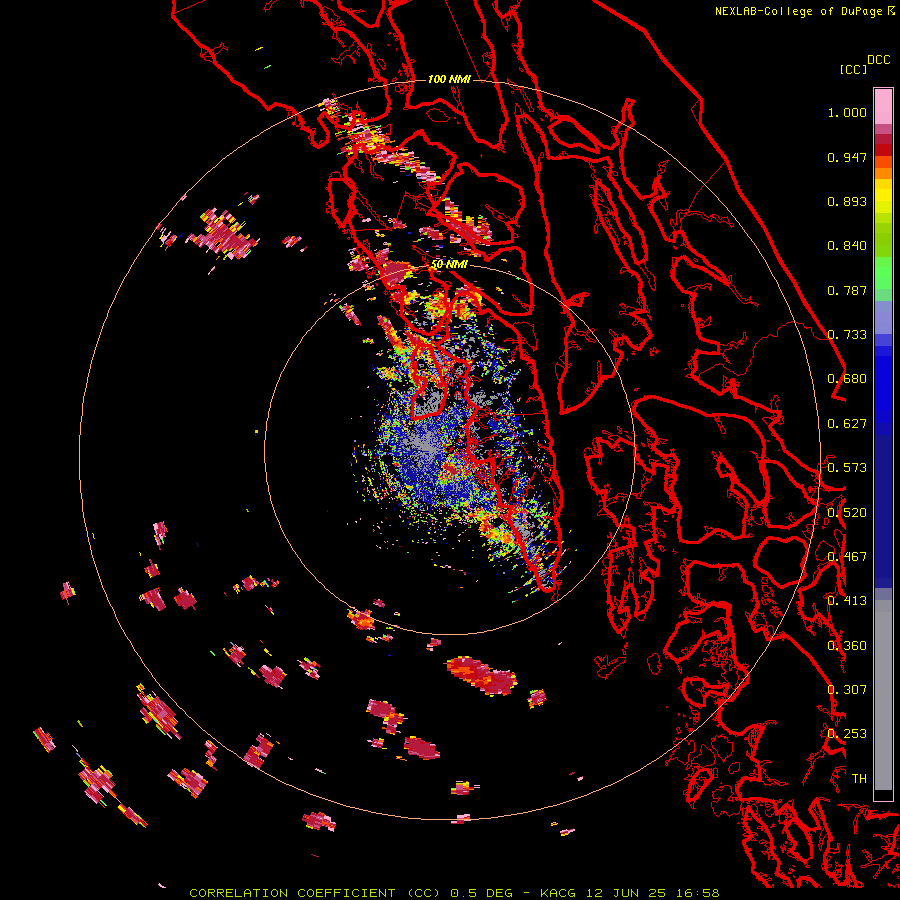Select the 16:58 timestamp
This screenshot has width=900, height=900.
tap(698, 893)
